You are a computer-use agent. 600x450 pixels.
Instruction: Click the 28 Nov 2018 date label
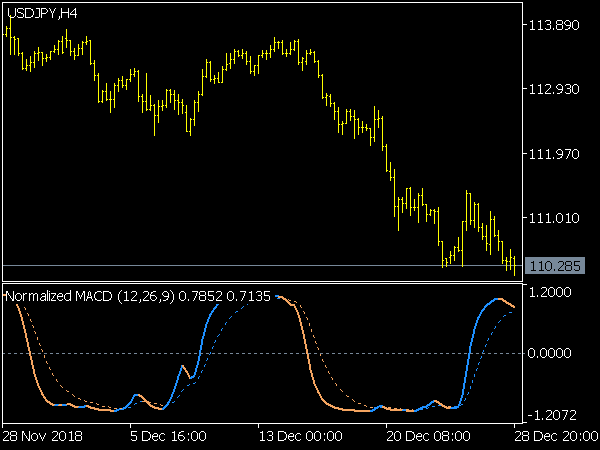(42, 436)
